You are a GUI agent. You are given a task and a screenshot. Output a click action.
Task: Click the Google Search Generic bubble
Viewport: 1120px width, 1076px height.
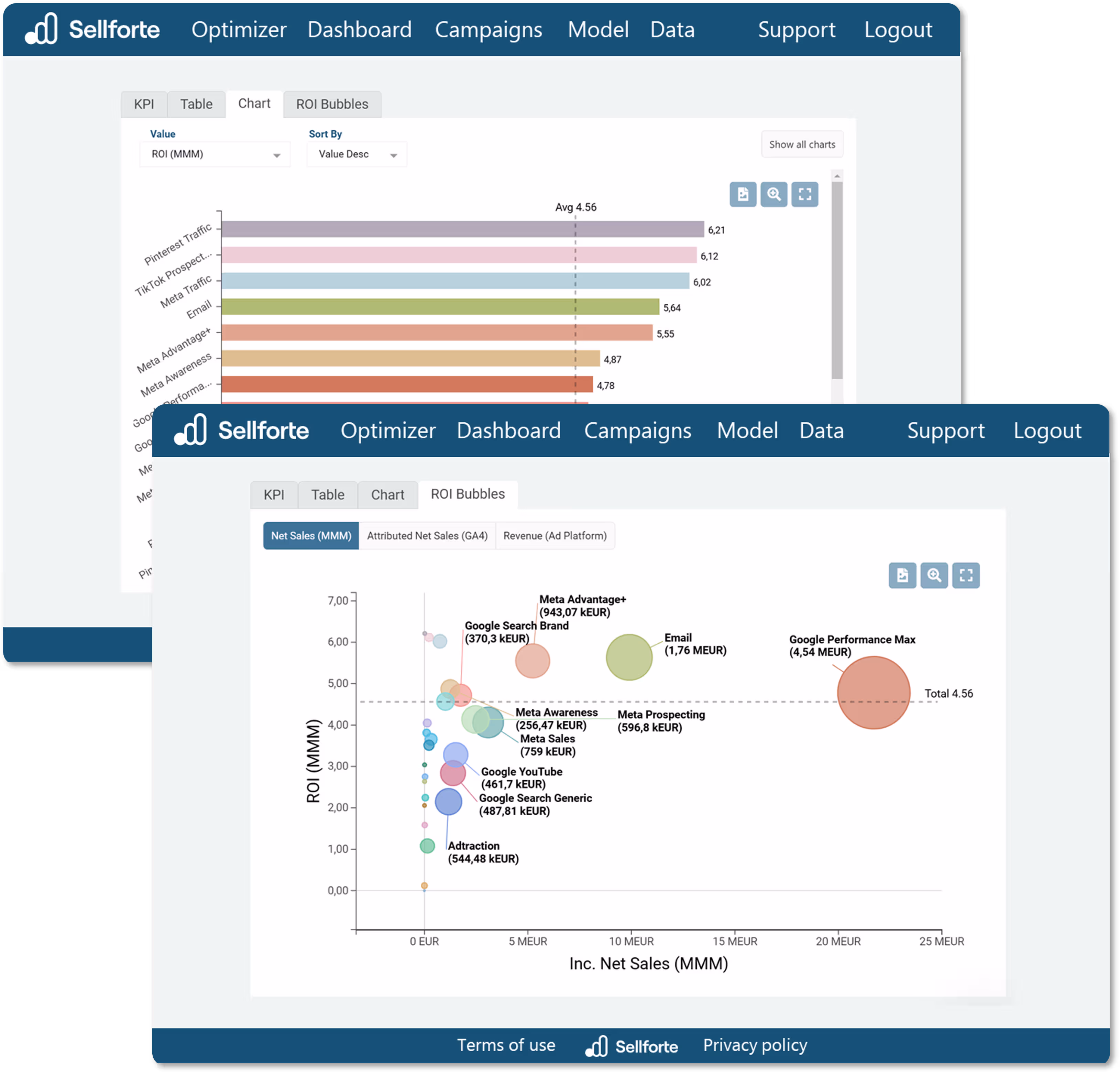(x=452, y=773)
